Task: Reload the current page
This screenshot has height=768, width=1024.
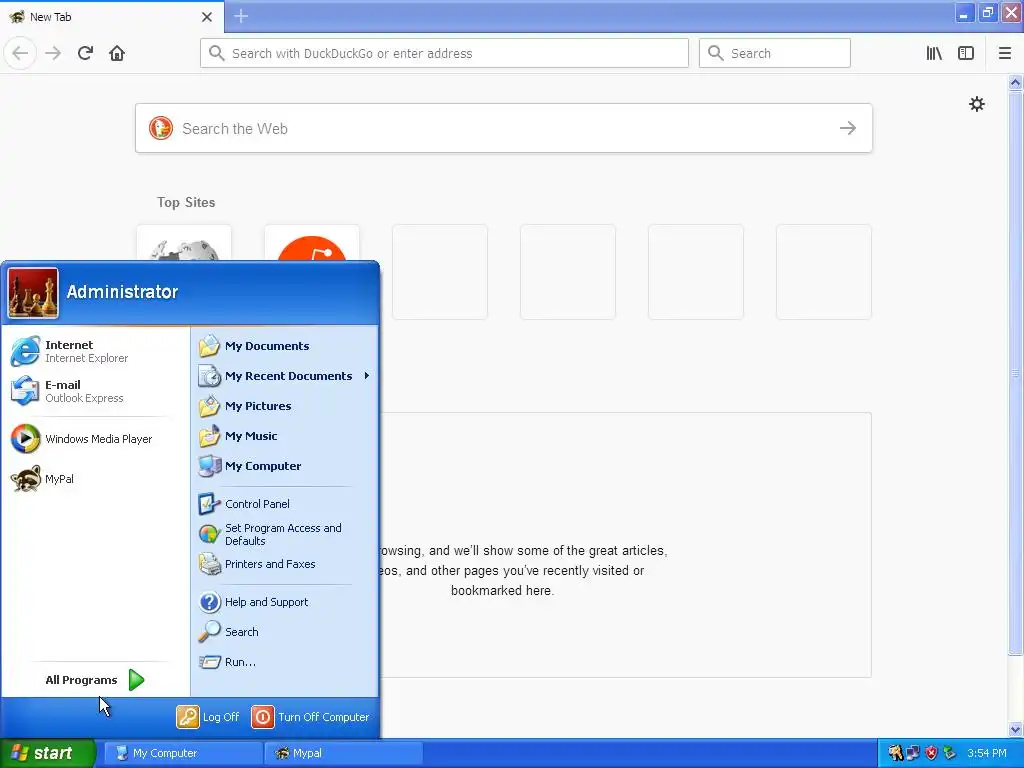Action: click(x=86, y=53)
